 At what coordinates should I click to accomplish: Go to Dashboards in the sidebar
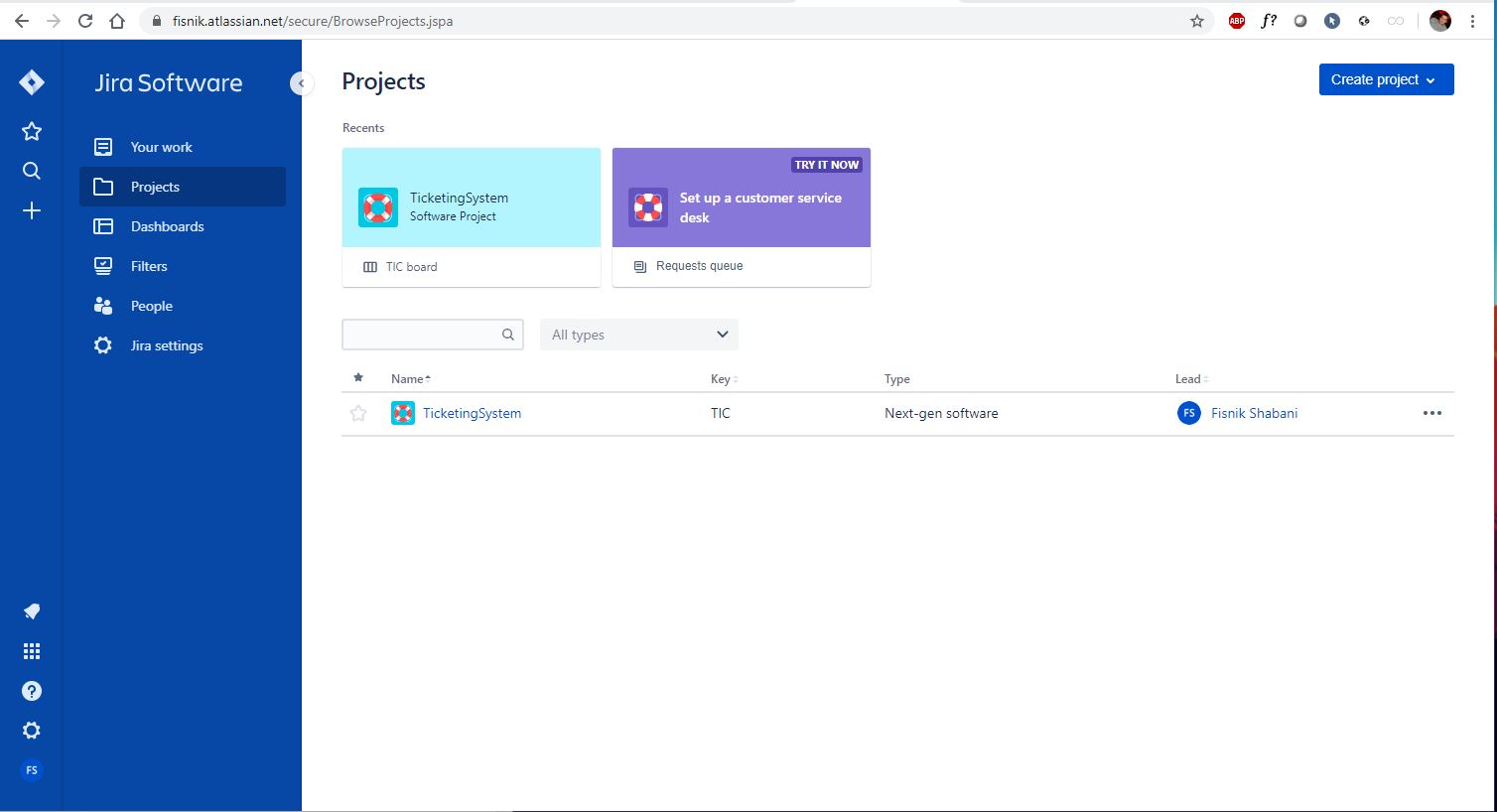(x=167, y=226)
